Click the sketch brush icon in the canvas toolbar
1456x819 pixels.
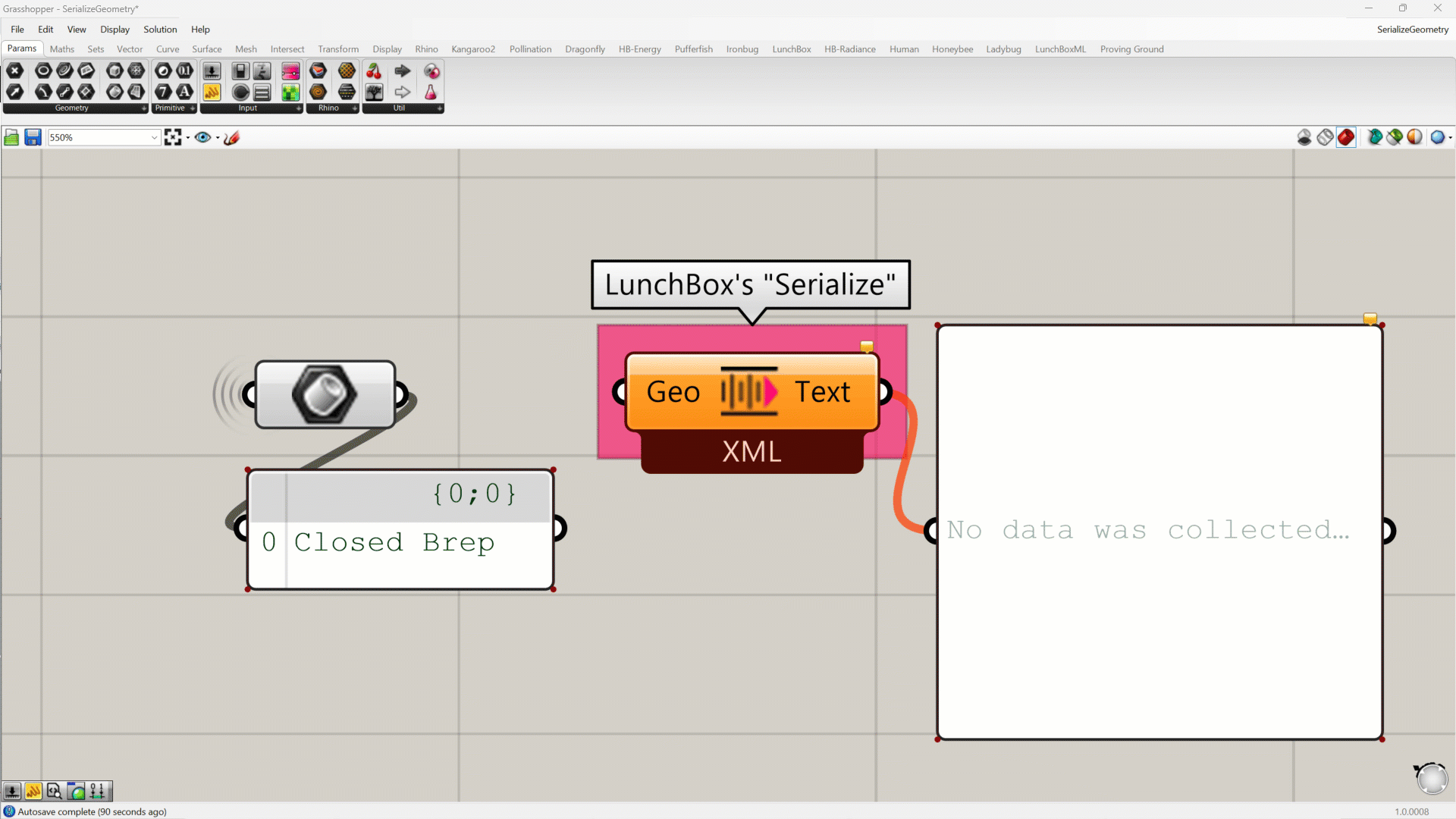pyautogui.click(x=232, y=137)
